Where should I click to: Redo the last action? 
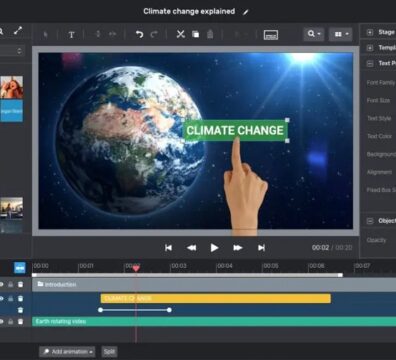(x=154, y=34)
